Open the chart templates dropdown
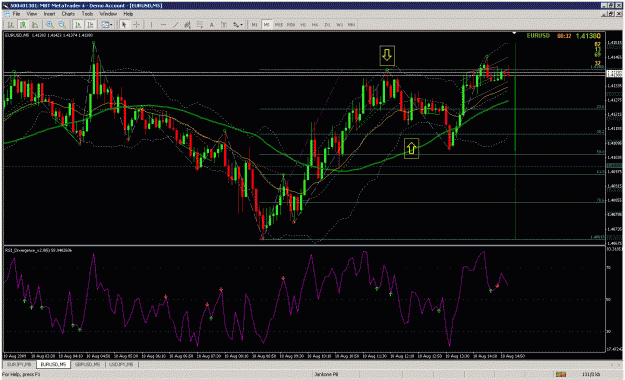 [x=106, y=25]
